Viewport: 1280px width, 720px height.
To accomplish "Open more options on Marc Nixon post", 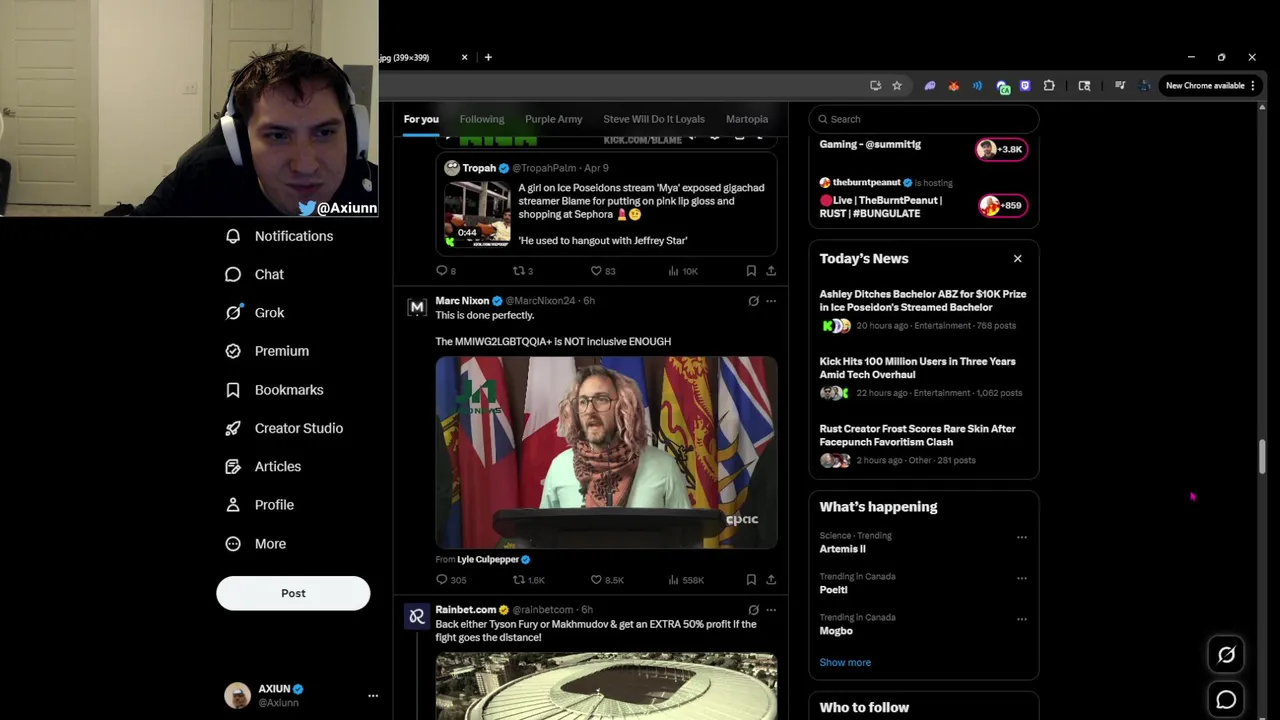I will click(771, 301).
